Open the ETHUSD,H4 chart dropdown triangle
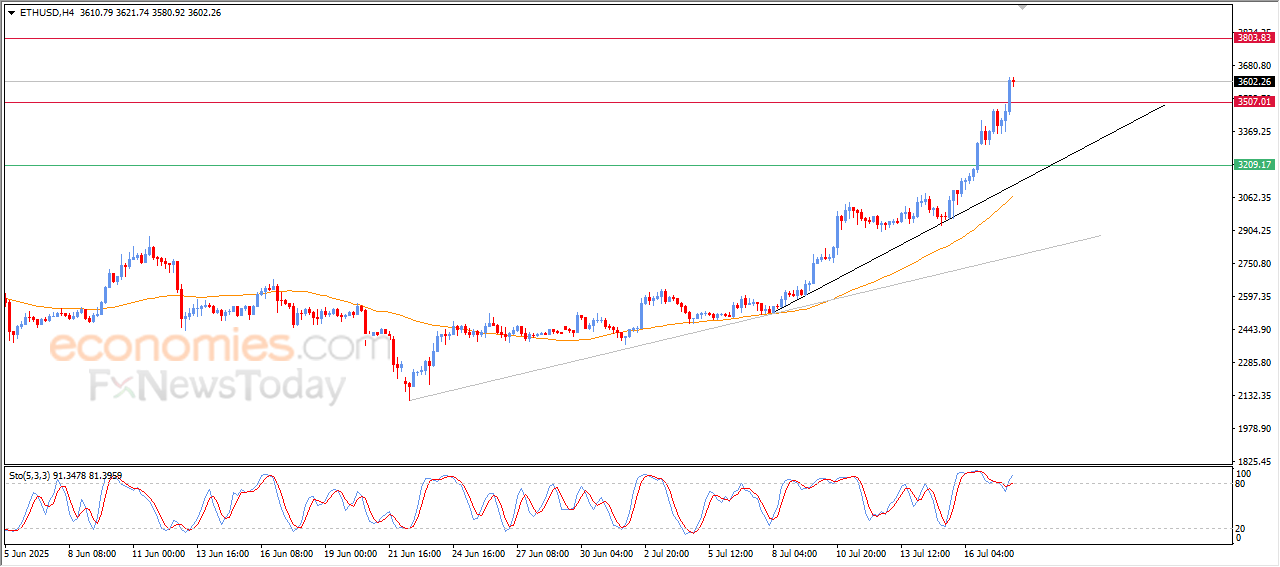Image resolution: width=1280 pixels, height=567 pixels. tap(11, 13)
